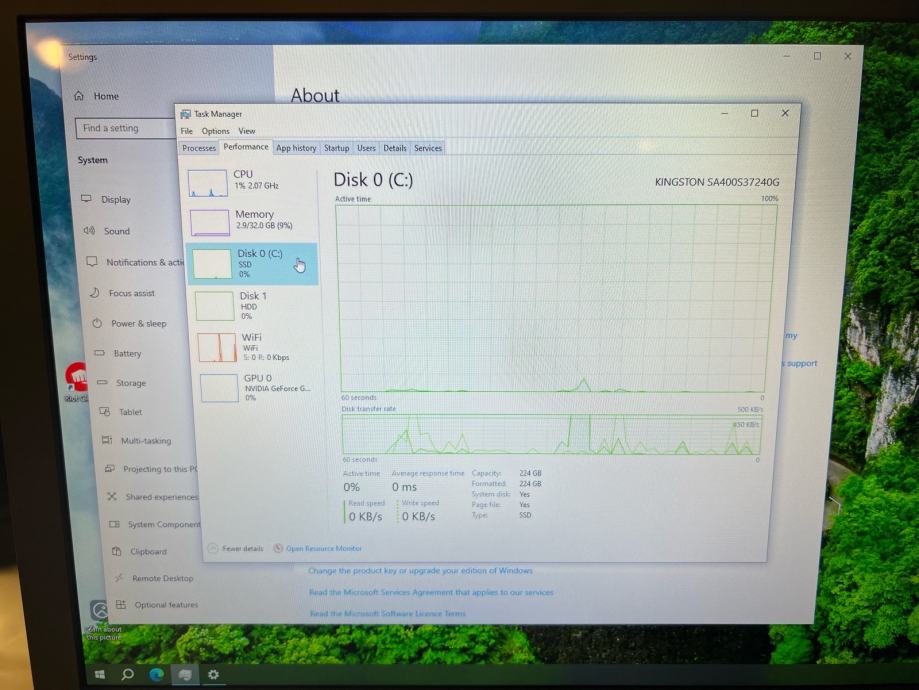Click the Projecting to this PC icon
The width and height of the screenshot is (919, 690).
[110, 468]
